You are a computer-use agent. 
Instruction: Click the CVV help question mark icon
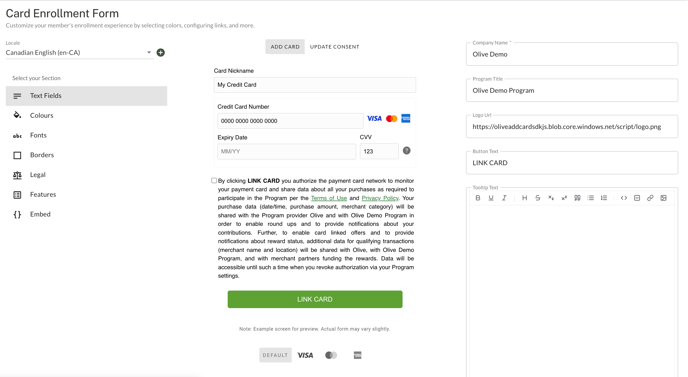tap(407, 151)
